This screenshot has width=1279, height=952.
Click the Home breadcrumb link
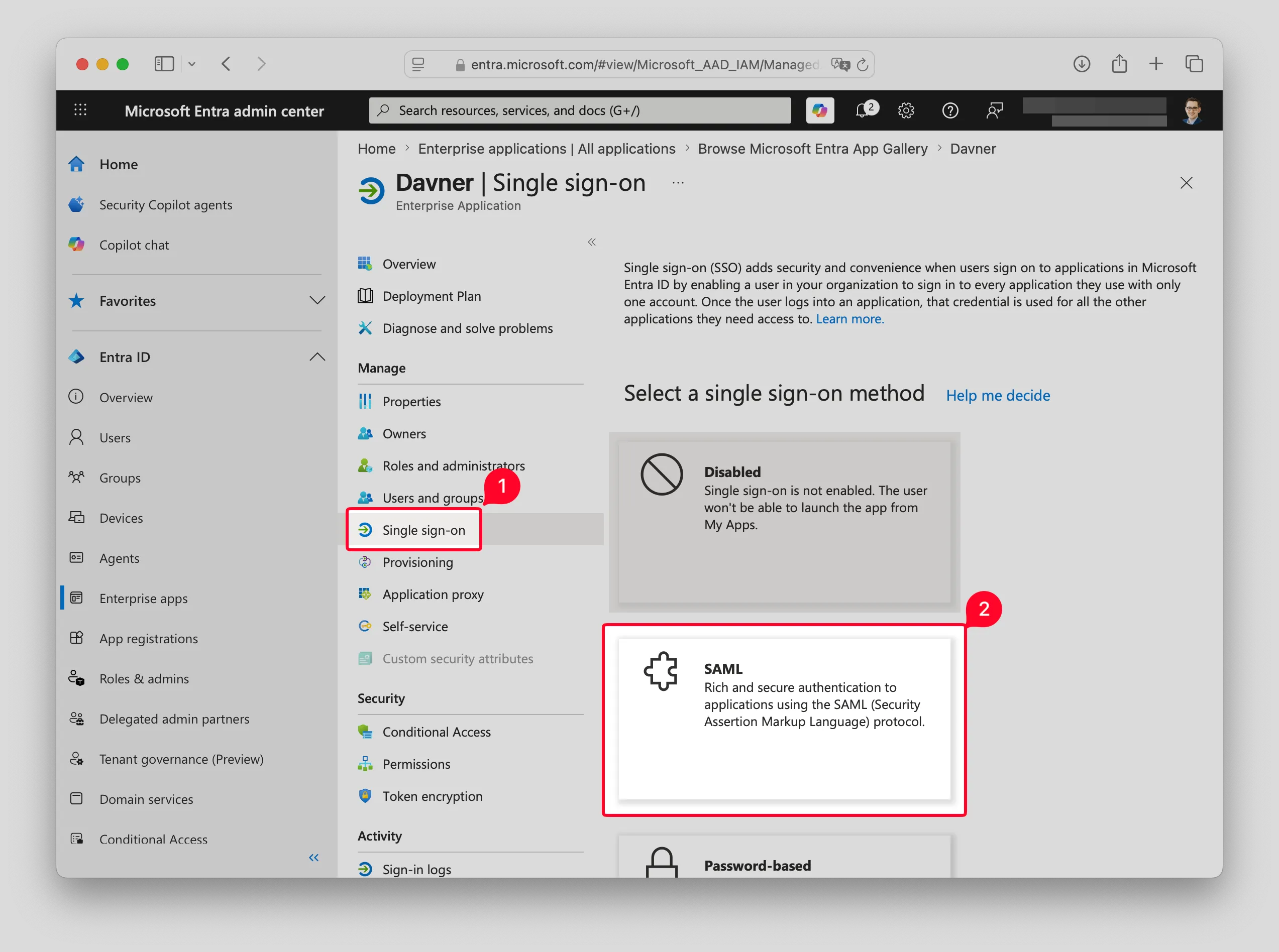[x=376, y=149]
